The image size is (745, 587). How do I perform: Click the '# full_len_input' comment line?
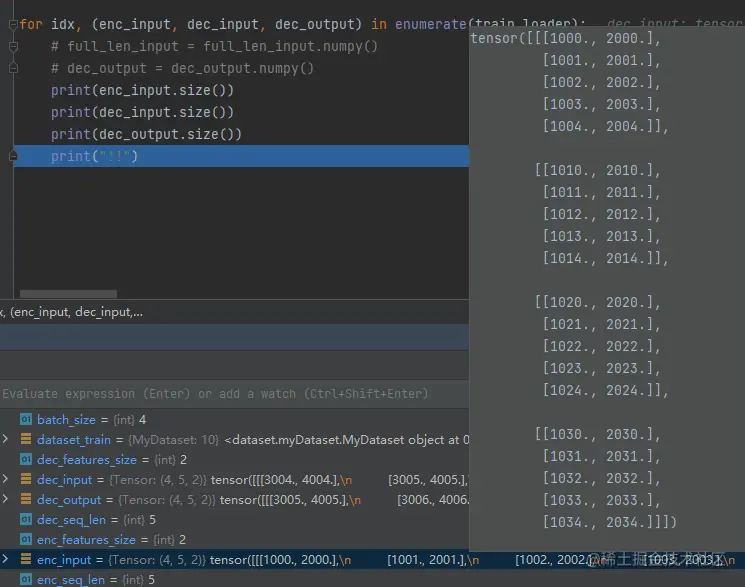pyautogui.click(x=214, y=46)
